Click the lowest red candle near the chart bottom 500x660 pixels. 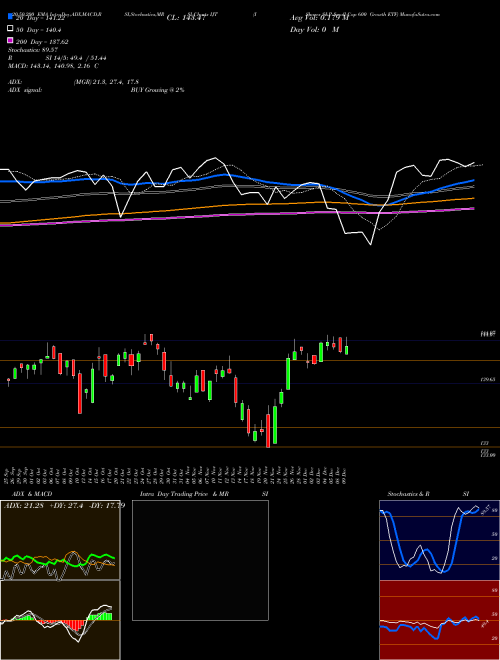268,429
